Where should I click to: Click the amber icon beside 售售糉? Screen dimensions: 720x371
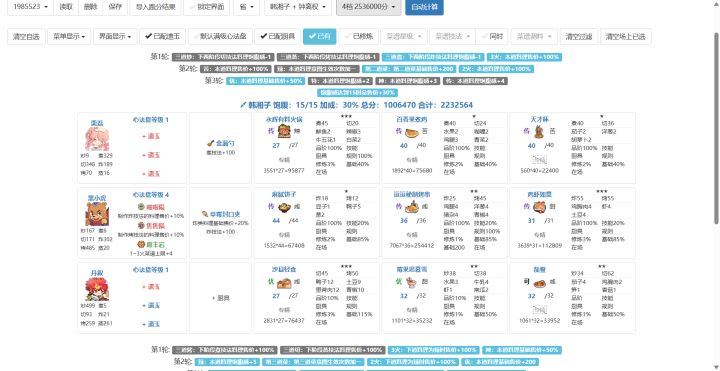[141, 226]
